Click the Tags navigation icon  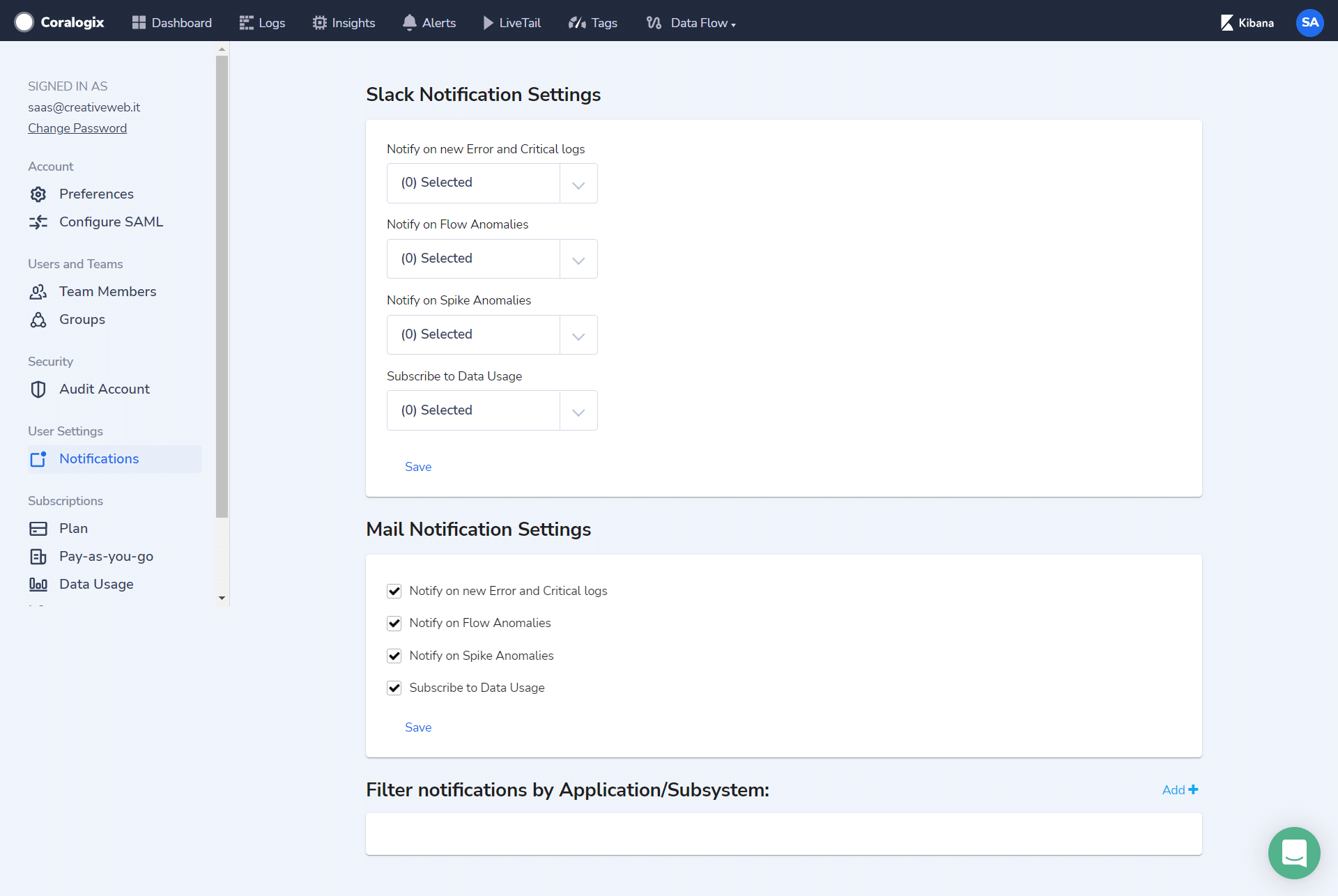pyautogui.click(x=577, y=22)
